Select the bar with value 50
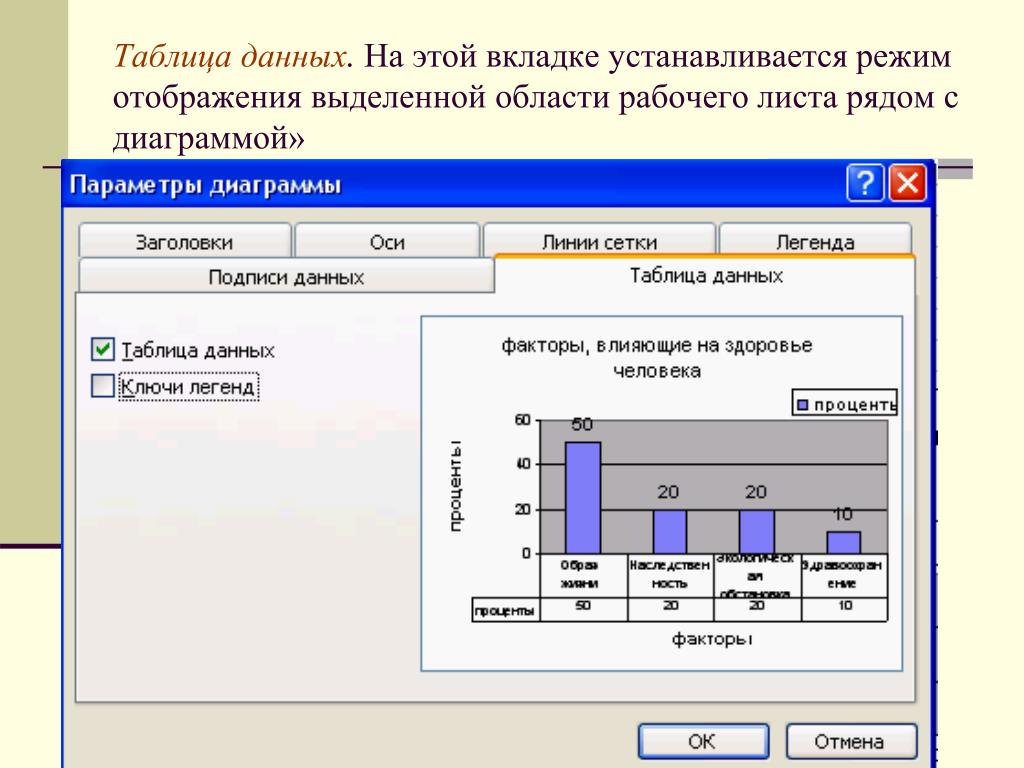 coord(583,498)
